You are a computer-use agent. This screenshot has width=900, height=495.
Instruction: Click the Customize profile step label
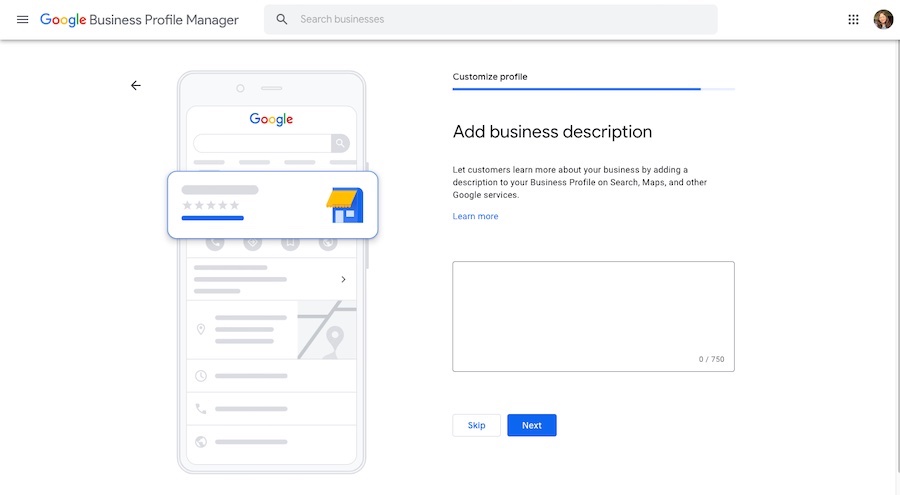pos(490,76)
